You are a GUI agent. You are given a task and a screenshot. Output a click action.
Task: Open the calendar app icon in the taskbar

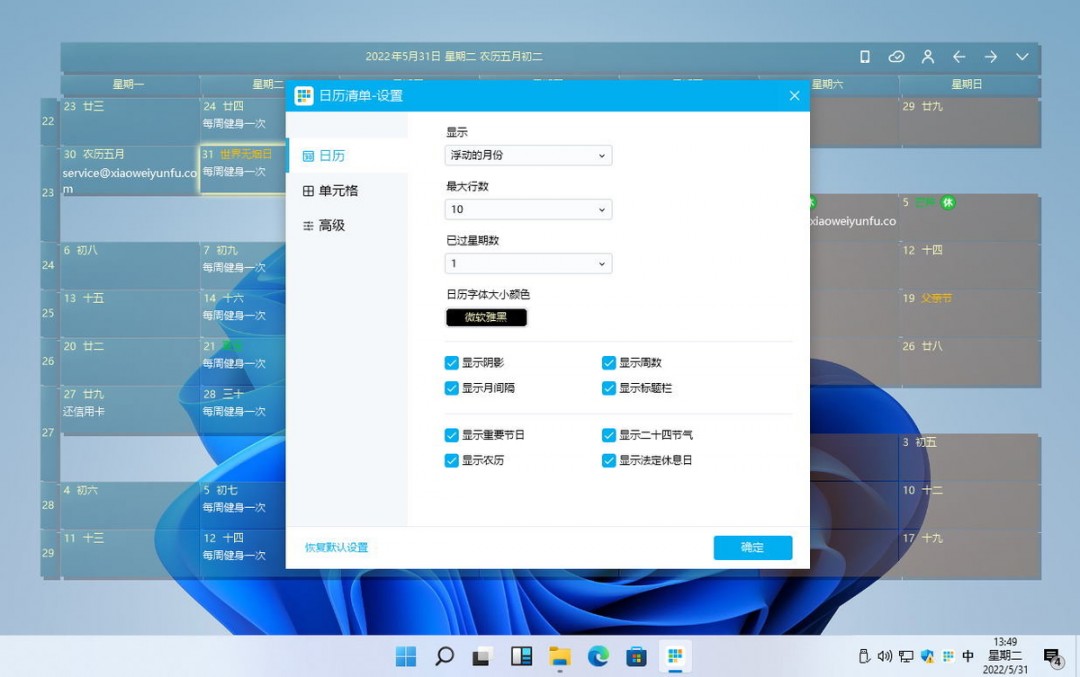(x=675, y=657)
